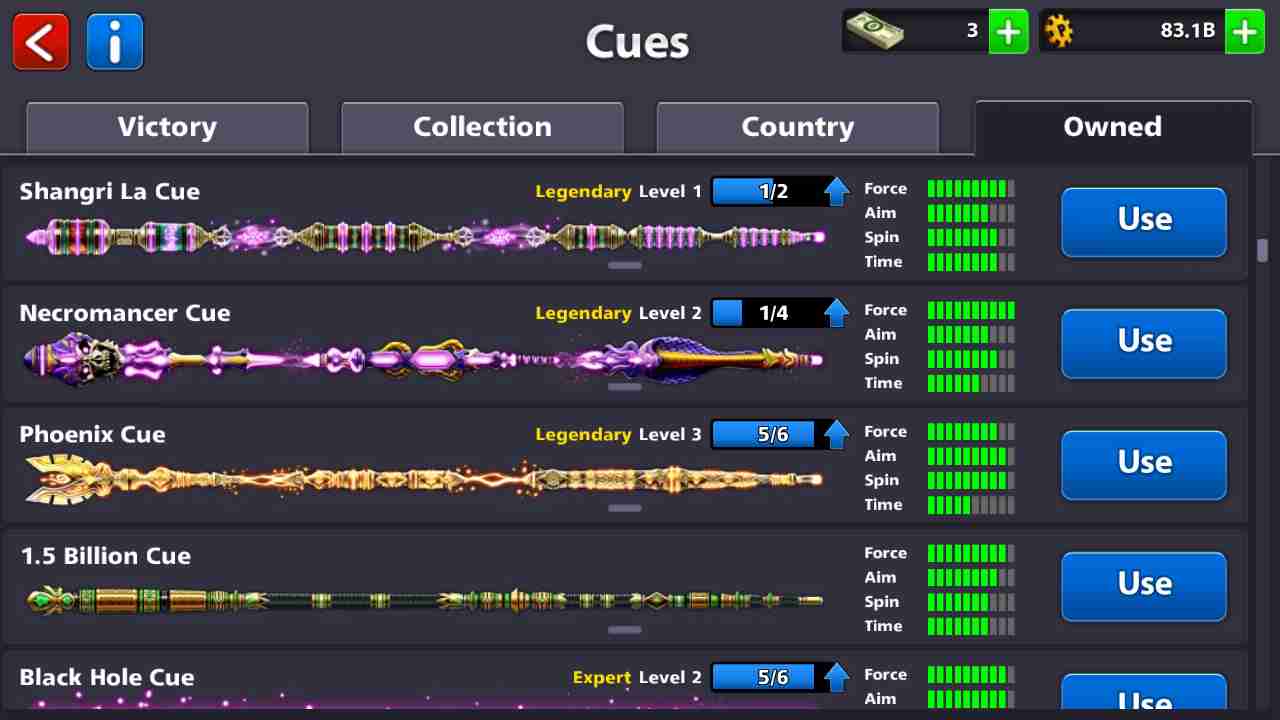Click Legendary Level 3 on Phoenix Cue
This screenshot has height=720, width=1280.
[x=618, y=434]
